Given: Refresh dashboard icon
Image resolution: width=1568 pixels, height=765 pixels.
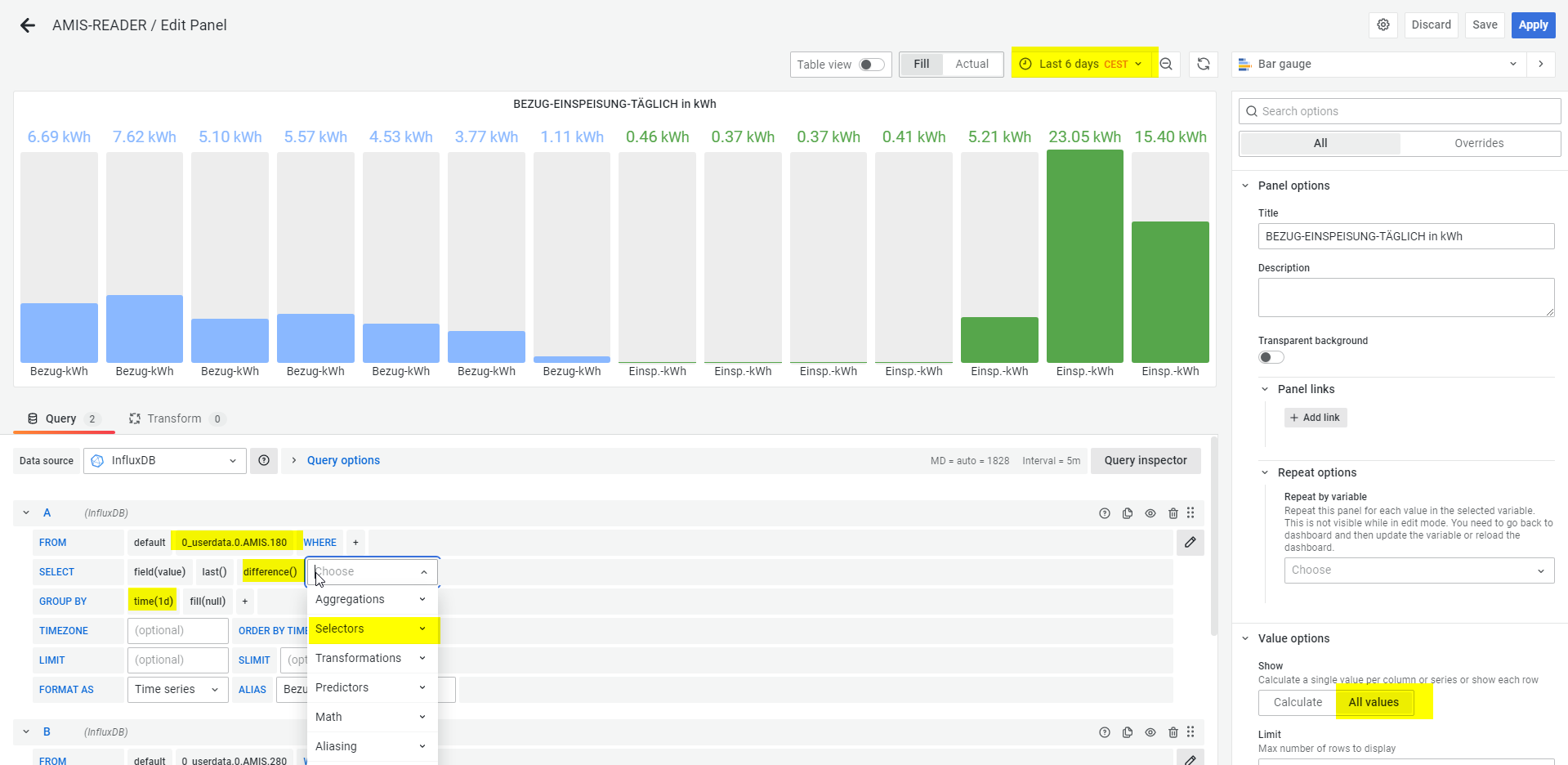Looking at the screenshot, I should pyautogui.click(x=1204, y=64).
